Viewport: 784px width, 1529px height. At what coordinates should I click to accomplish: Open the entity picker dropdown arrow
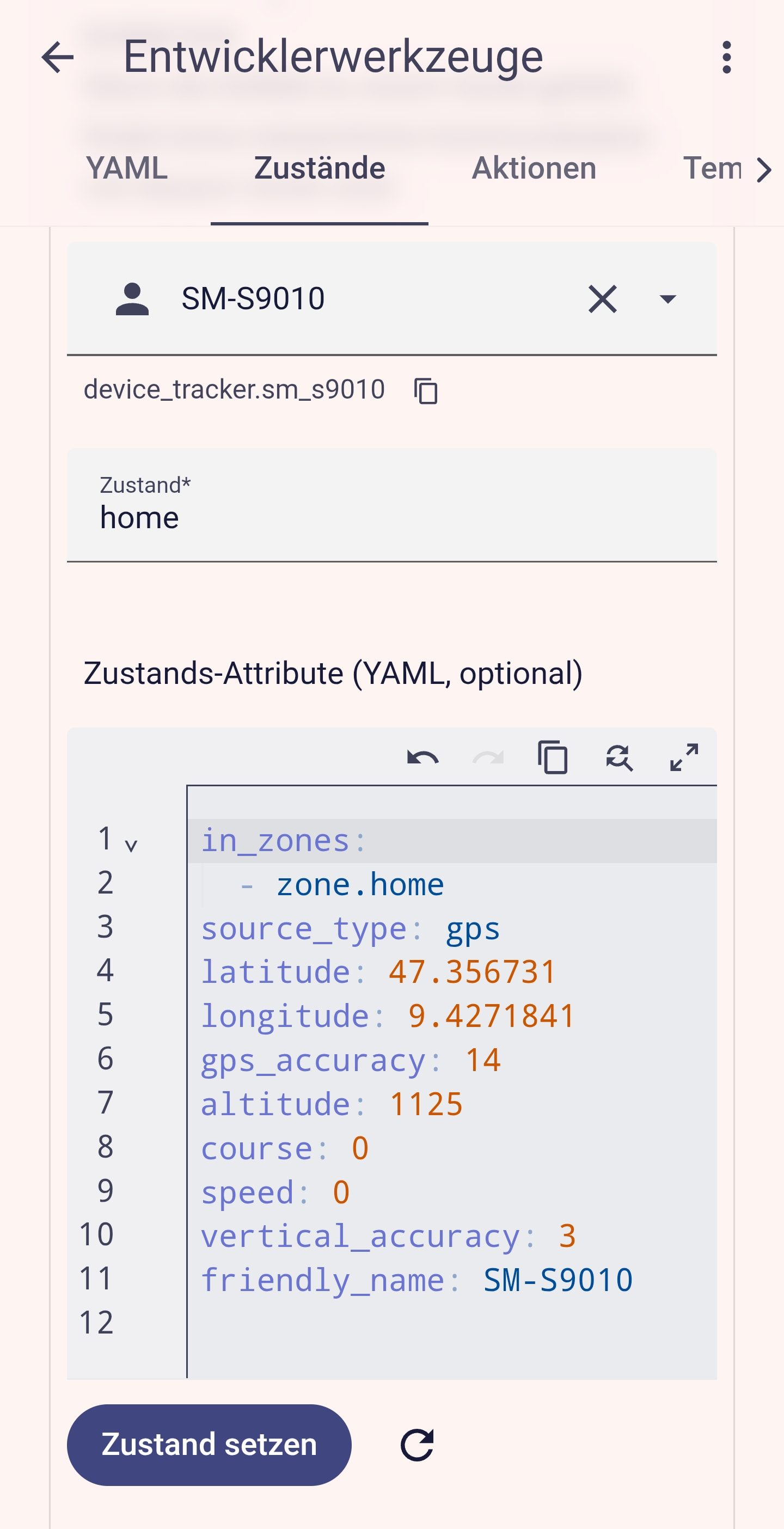[x=667, y=299]
